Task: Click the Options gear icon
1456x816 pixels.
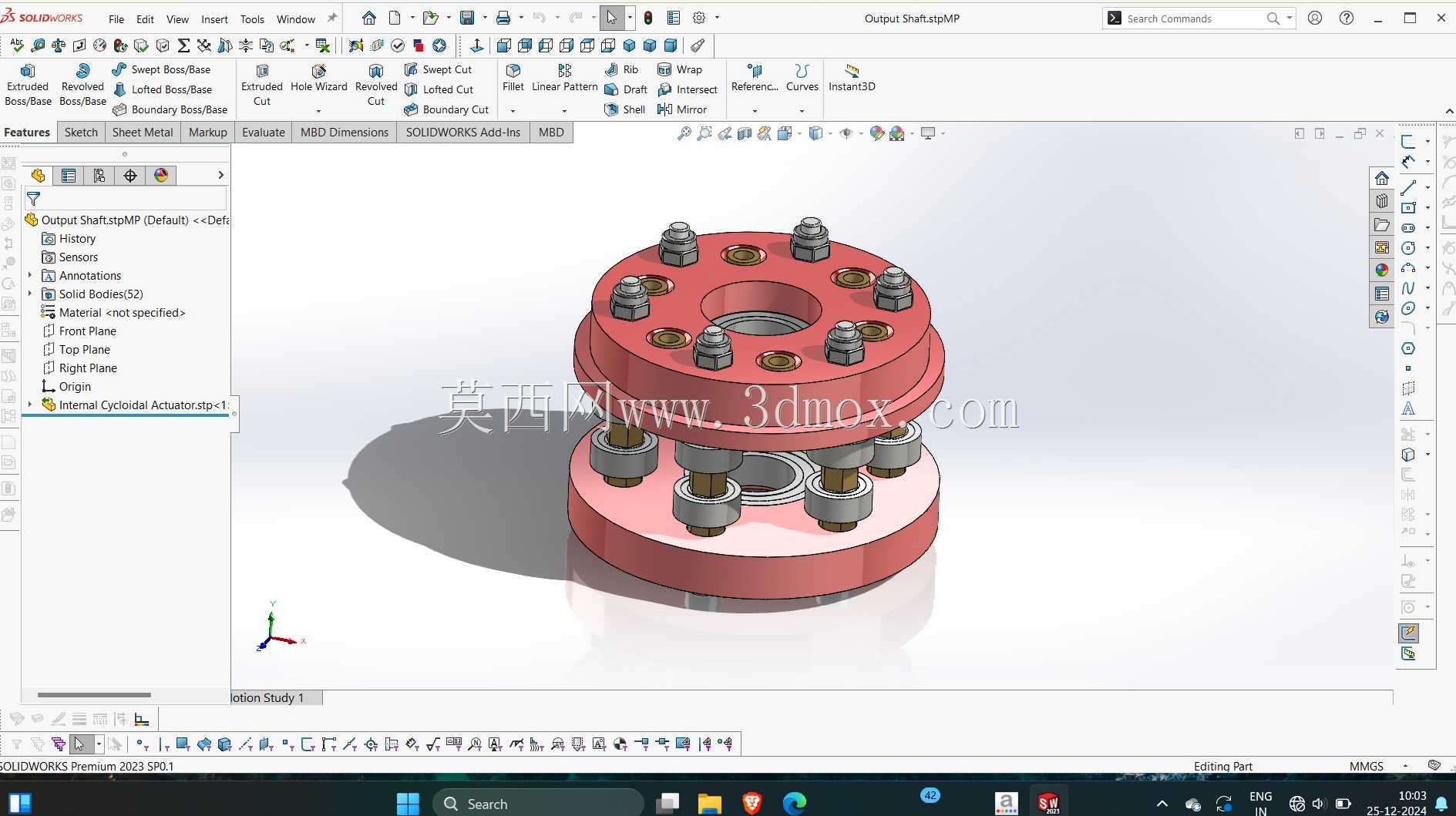Action: tap(699, 18)
